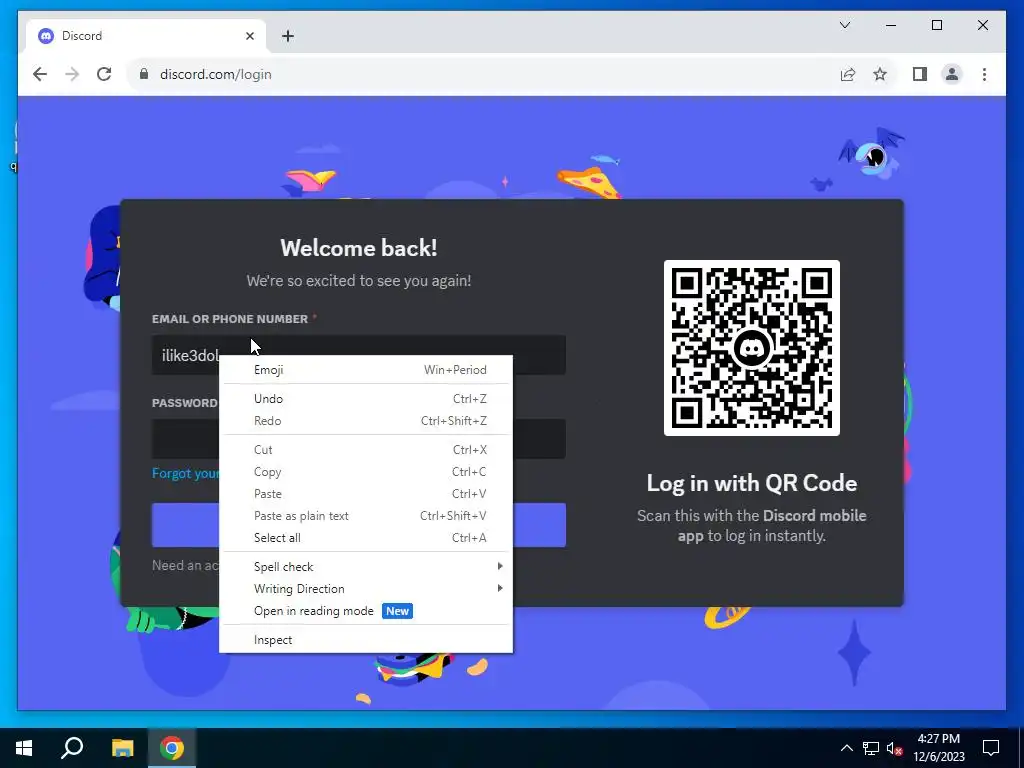Open the Chrome profile avatar
Viewport: 1024px width, 768px height.
[952, 74]
